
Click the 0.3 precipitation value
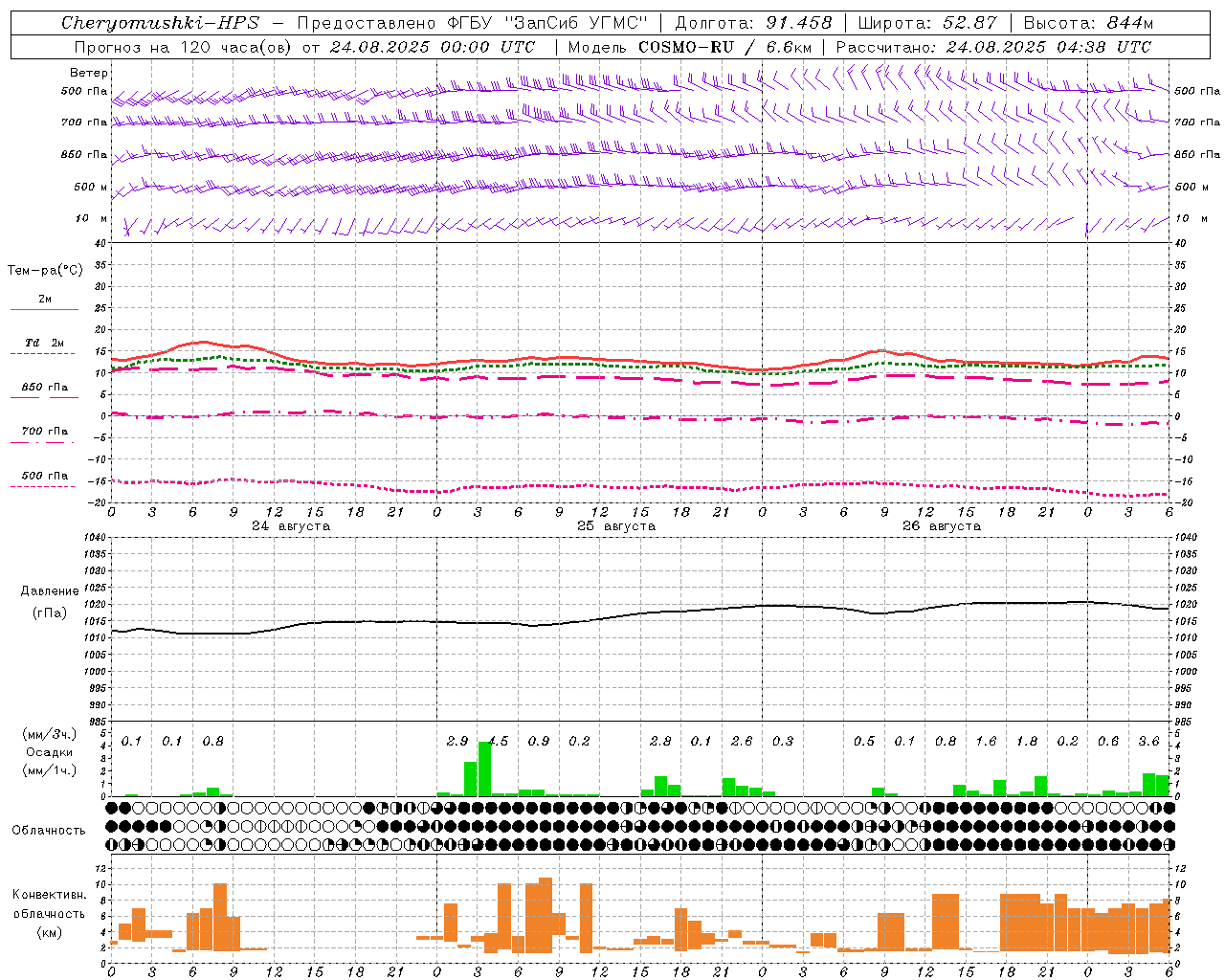pos(783,742)
